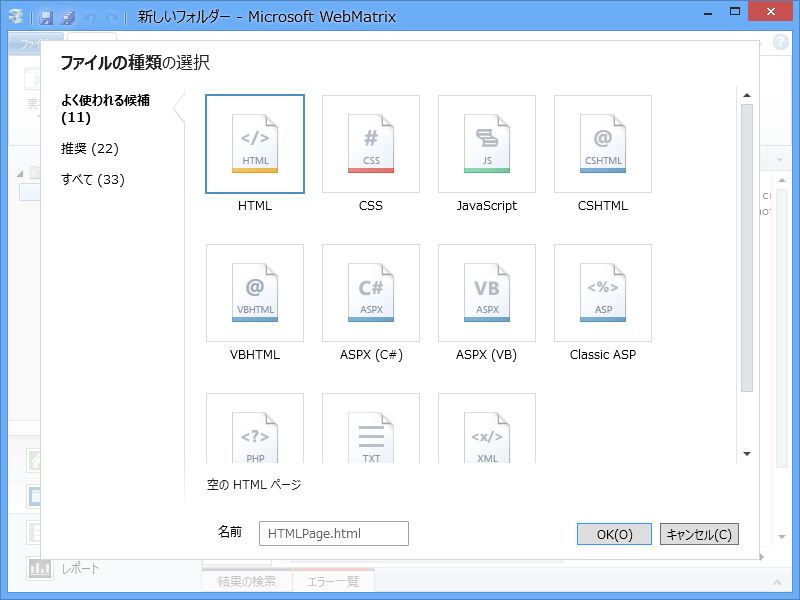Choose the PHP file type icon
The width and height of the screenshot is (800, 600).
coord(255,428)
